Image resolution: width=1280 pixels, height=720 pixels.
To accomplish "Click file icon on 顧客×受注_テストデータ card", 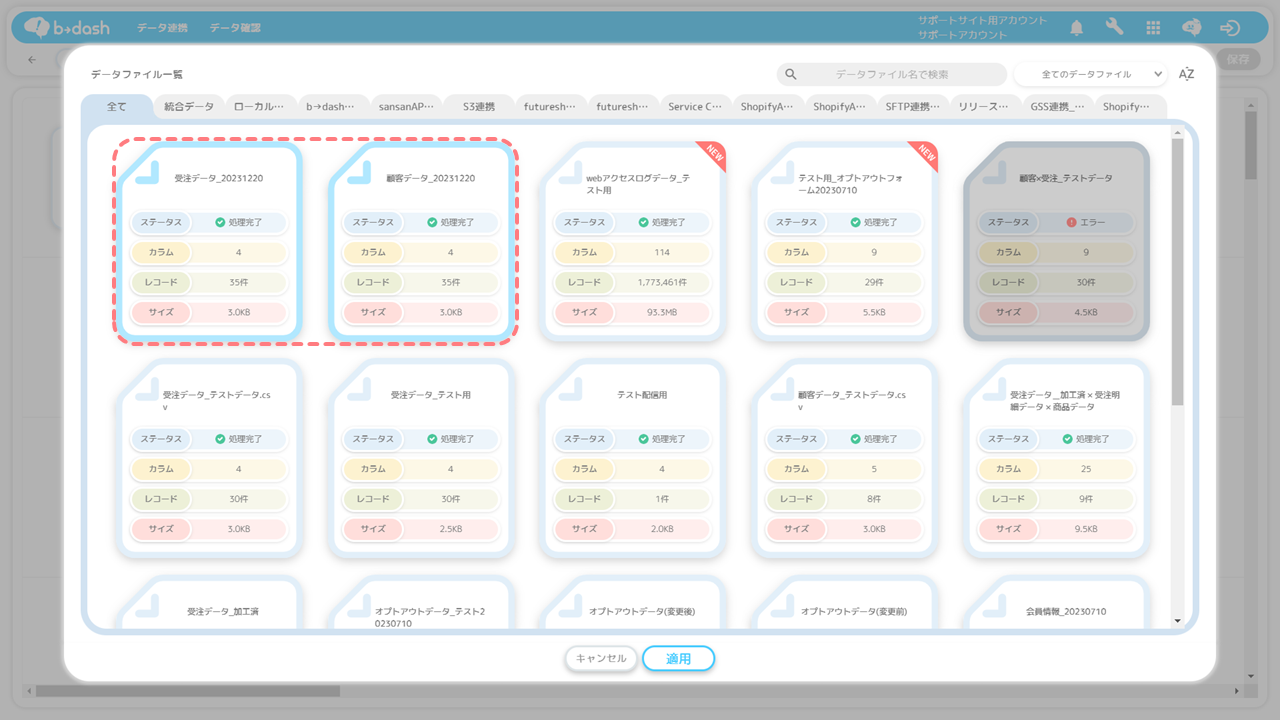I will coord(994,172).
